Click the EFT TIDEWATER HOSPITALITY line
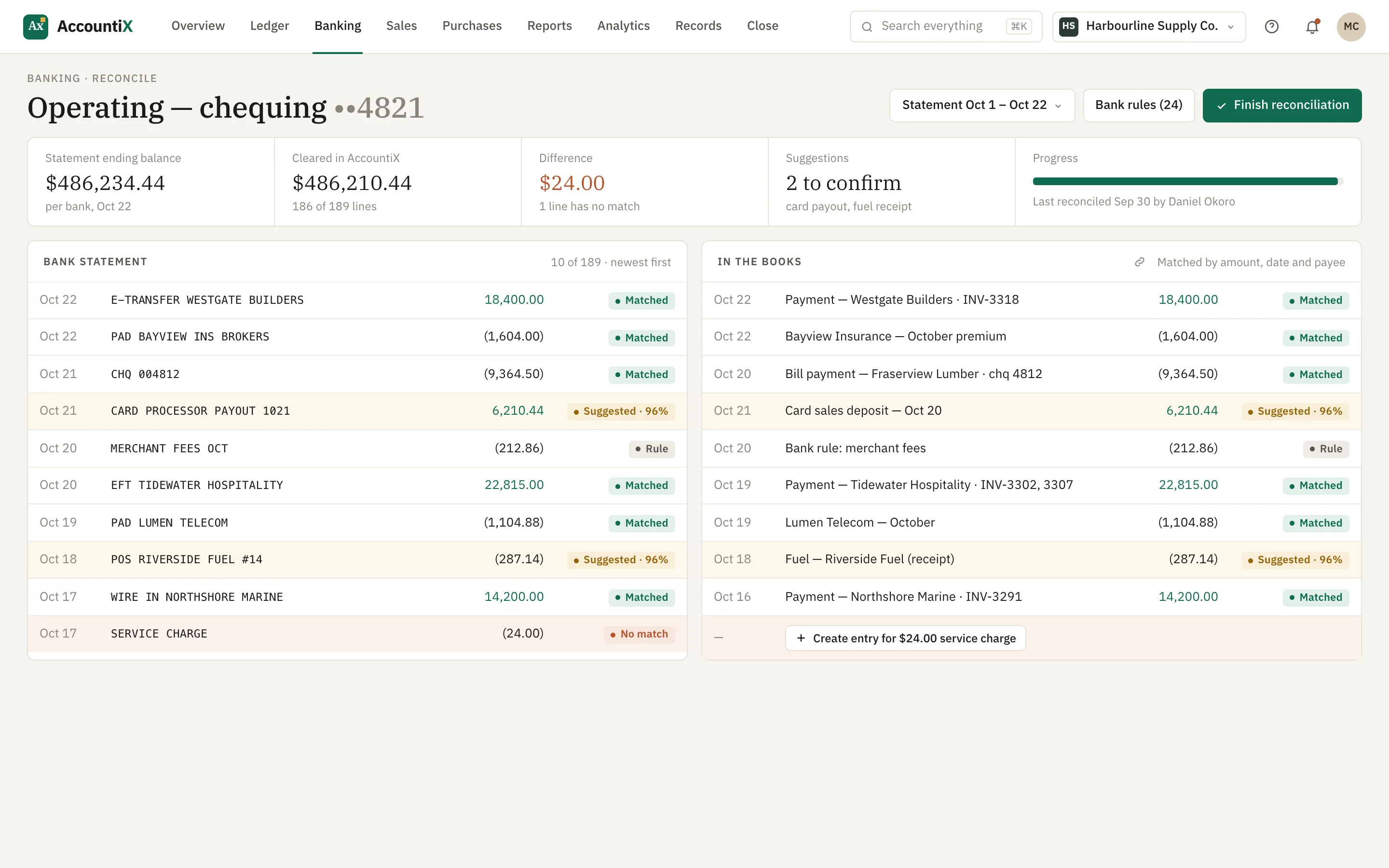 click(357, 486)
